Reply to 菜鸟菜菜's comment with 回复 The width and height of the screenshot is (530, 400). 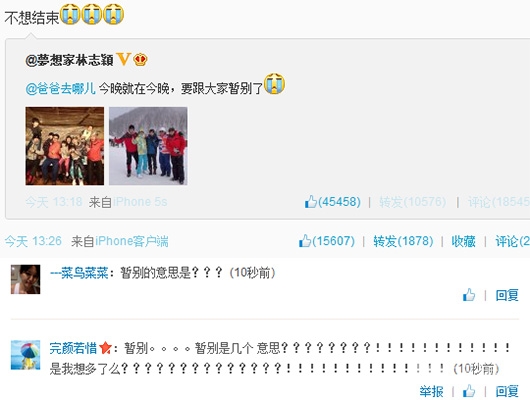507,295
